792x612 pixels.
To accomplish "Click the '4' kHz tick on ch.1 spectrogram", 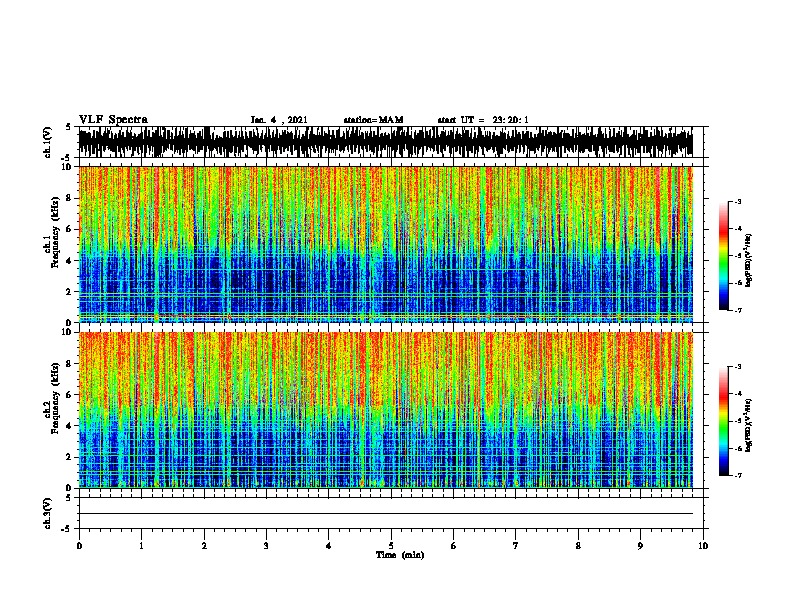I will click(x=70, y=261).
